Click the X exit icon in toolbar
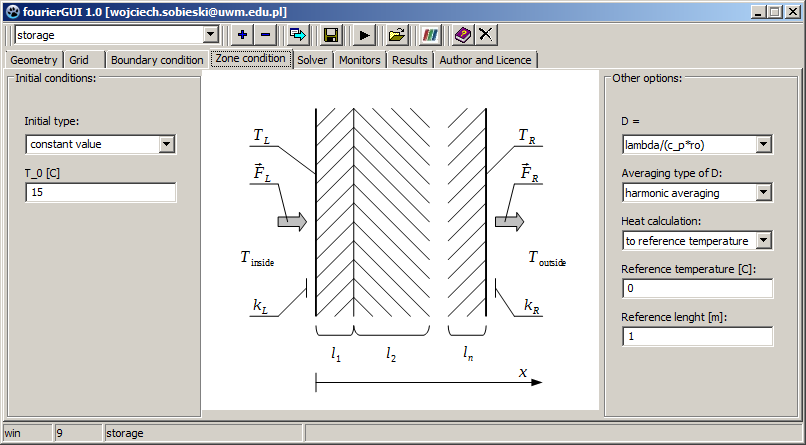Viewport: 806px width, 445px height. tap(486, 35)
